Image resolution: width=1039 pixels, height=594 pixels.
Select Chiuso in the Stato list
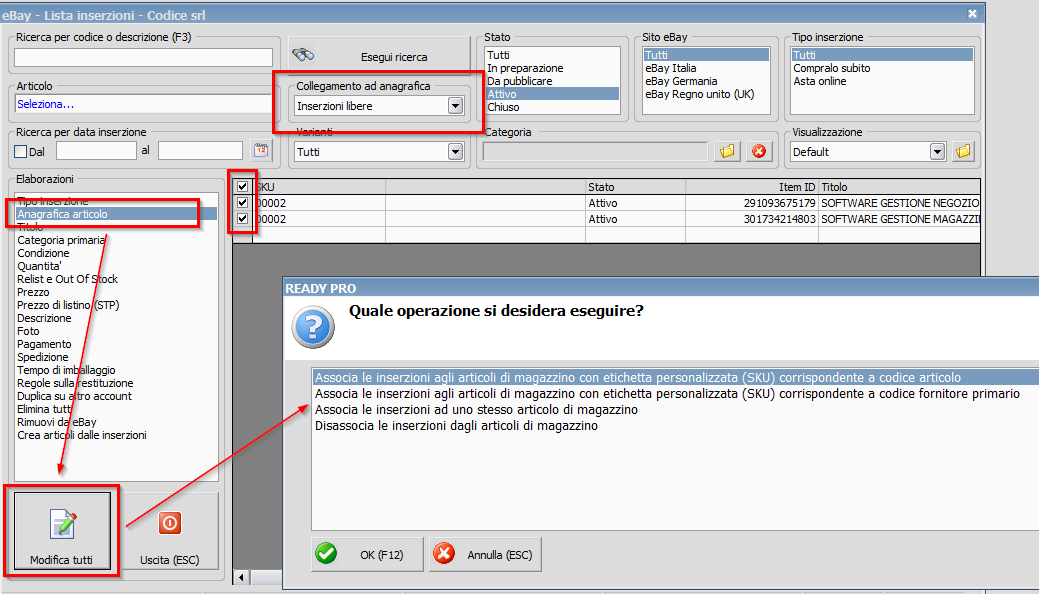pos(553,107)
